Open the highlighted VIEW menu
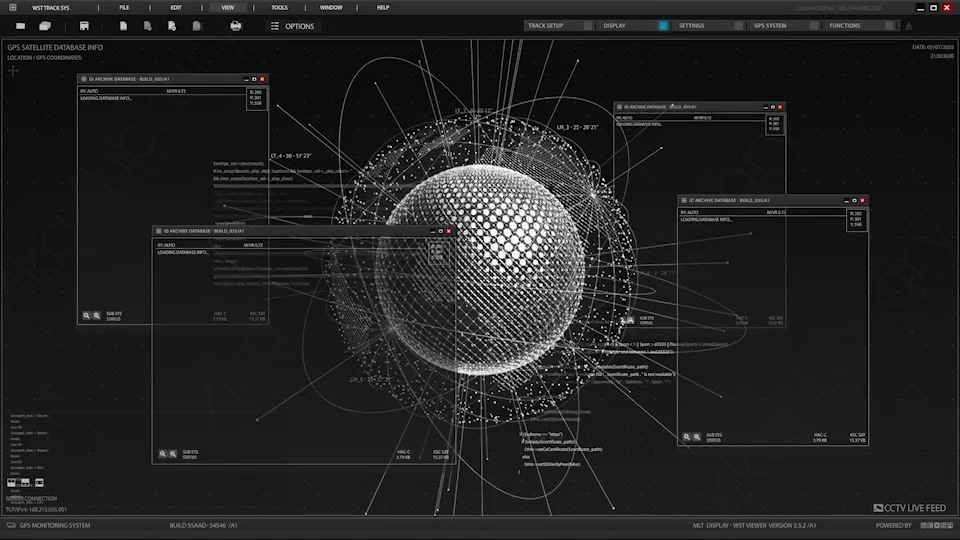The width and height of the screenshot is (960, 540). coord(228,8)
